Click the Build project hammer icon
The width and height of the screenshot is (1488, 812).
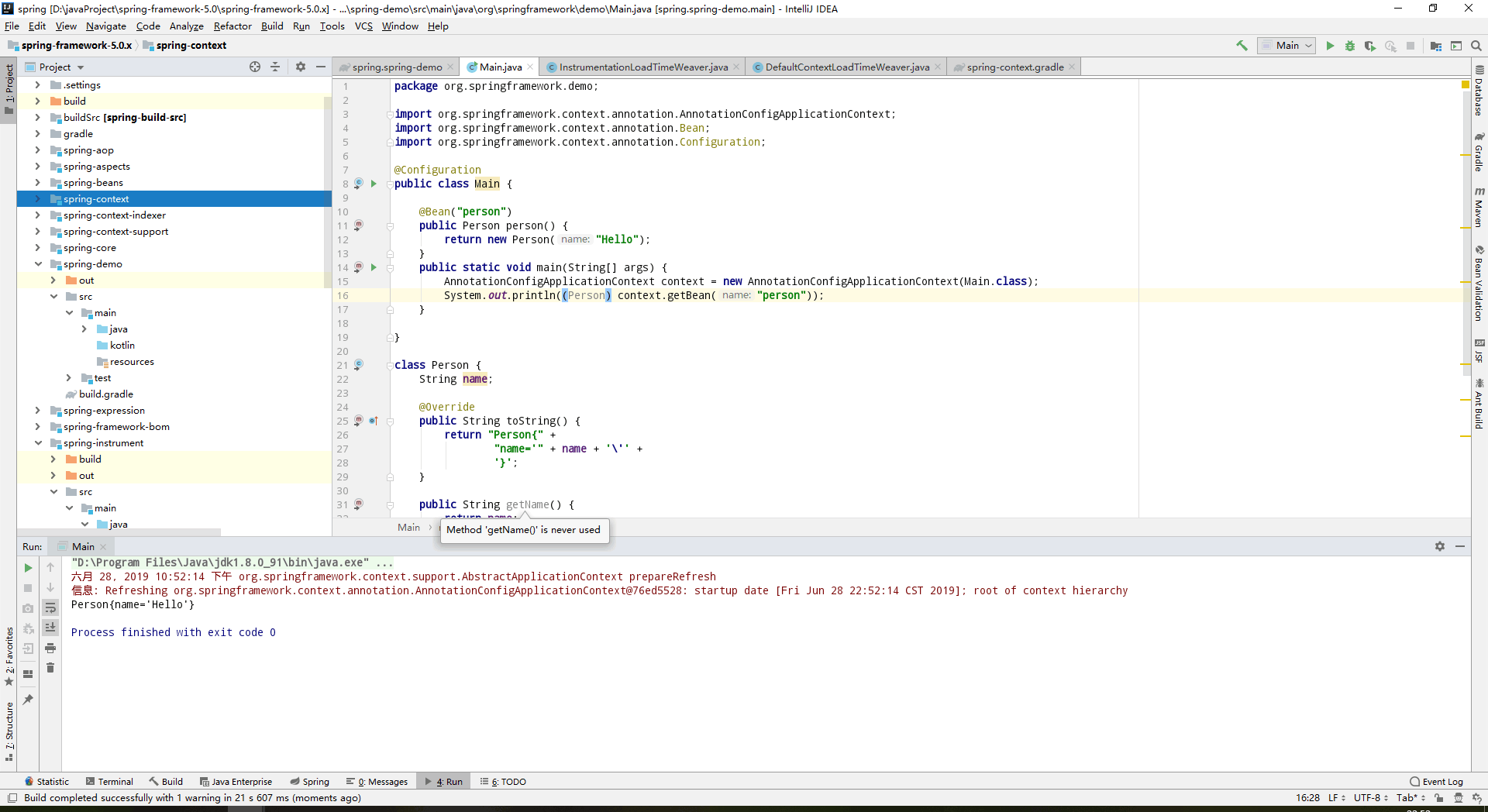pyautogui.click(x=1242, y=46)
